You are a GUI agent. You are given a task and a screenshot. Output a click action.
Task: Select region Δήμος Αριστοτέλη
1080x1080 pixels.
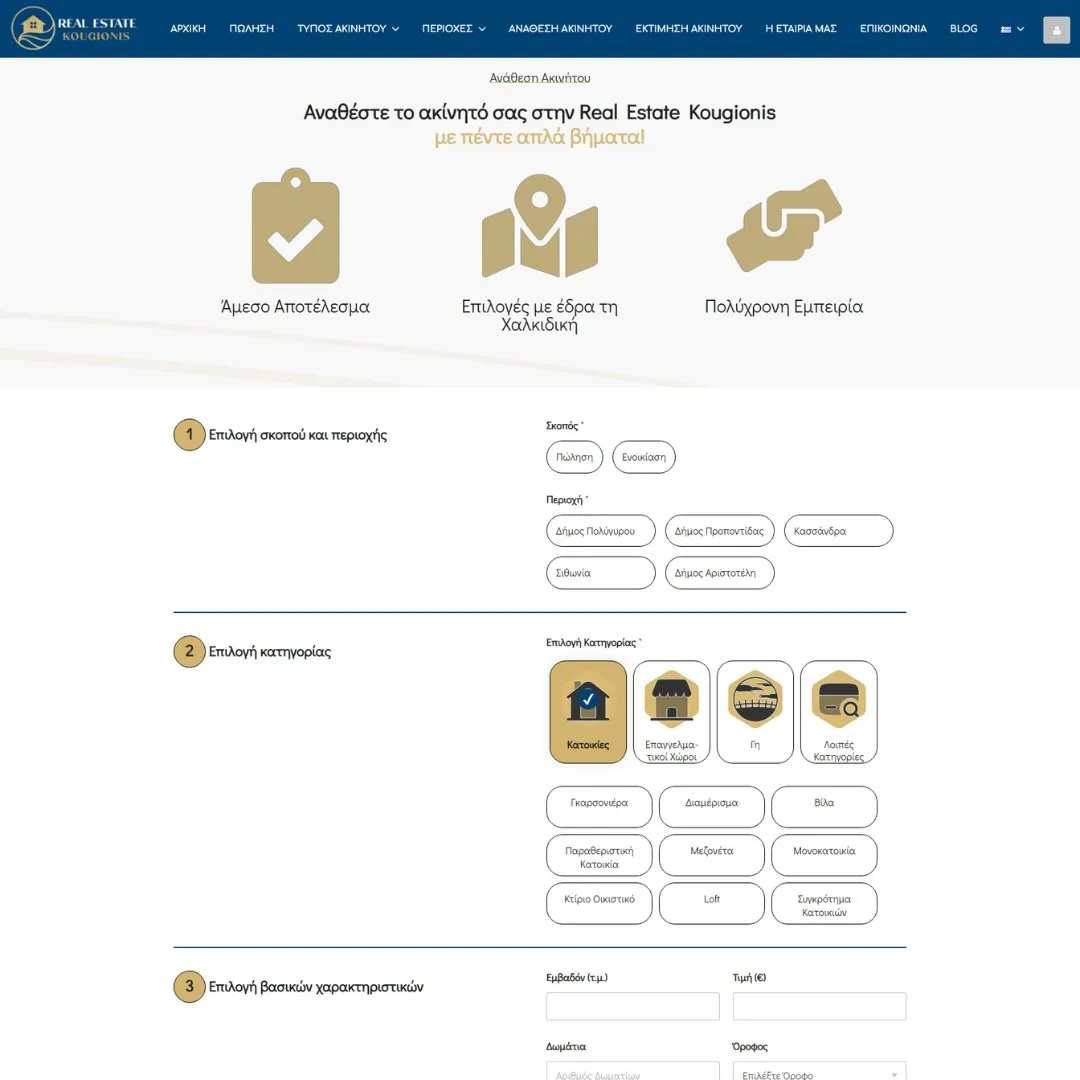click(x=720, y=573)
